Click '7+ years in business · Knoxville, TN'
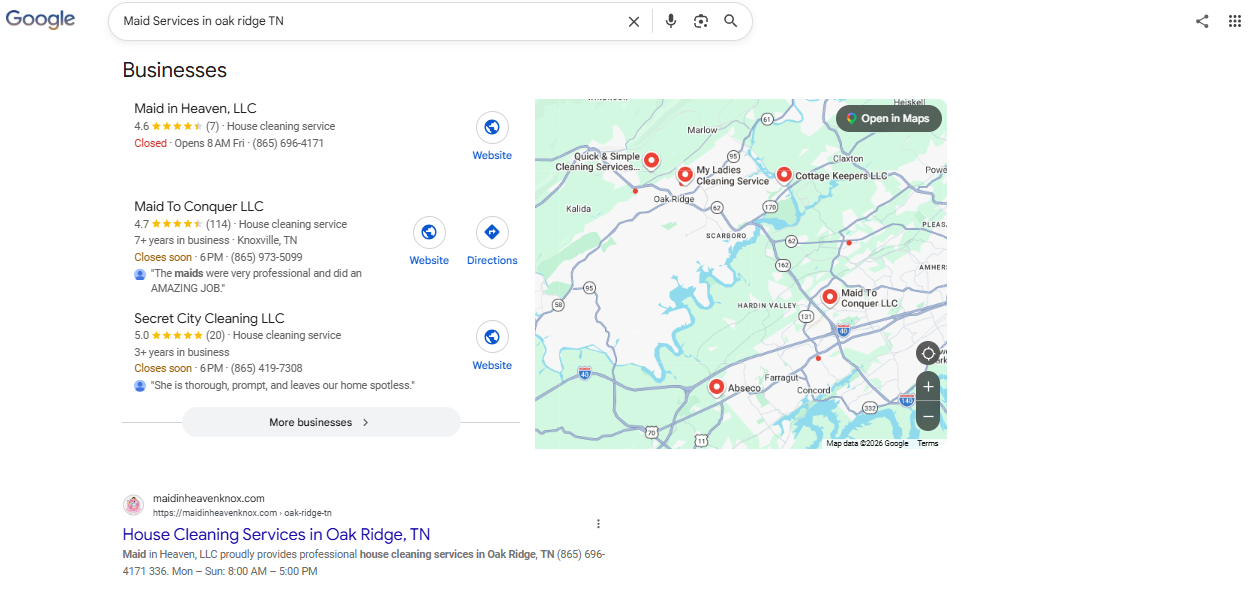Screen dimensions: 1251x596 [x=215, y=240]
